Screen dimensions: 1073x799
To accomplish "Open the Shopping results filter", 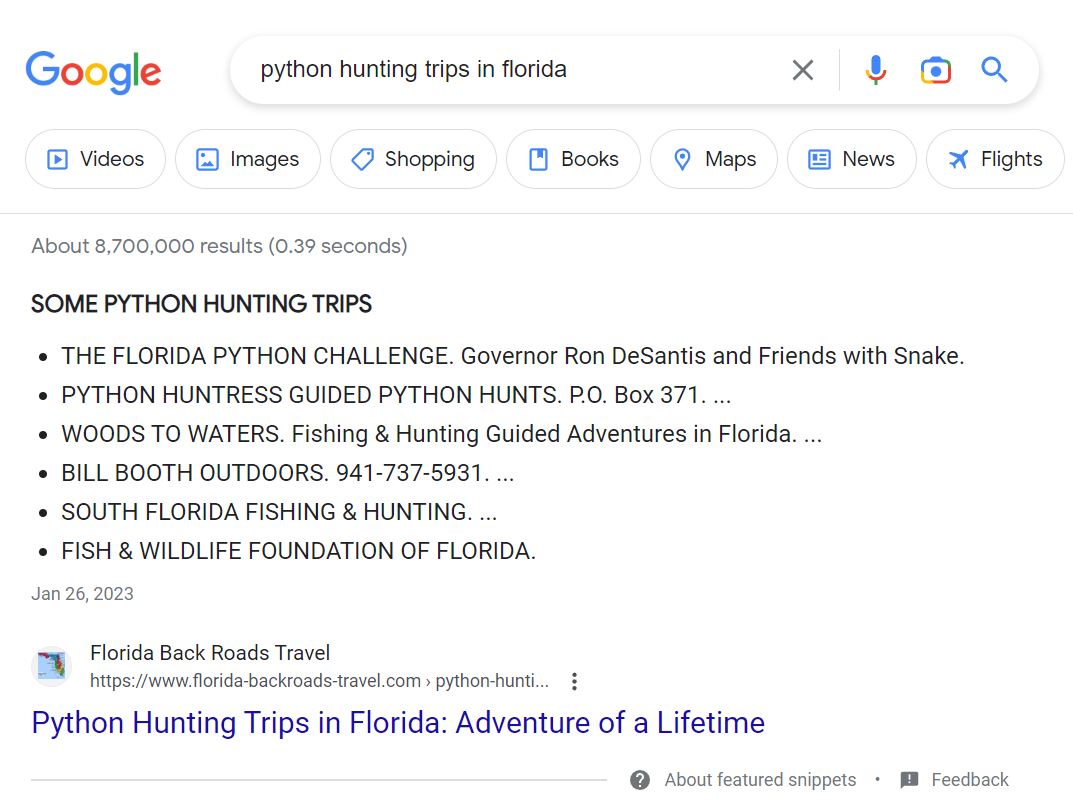I will (413, 159).
